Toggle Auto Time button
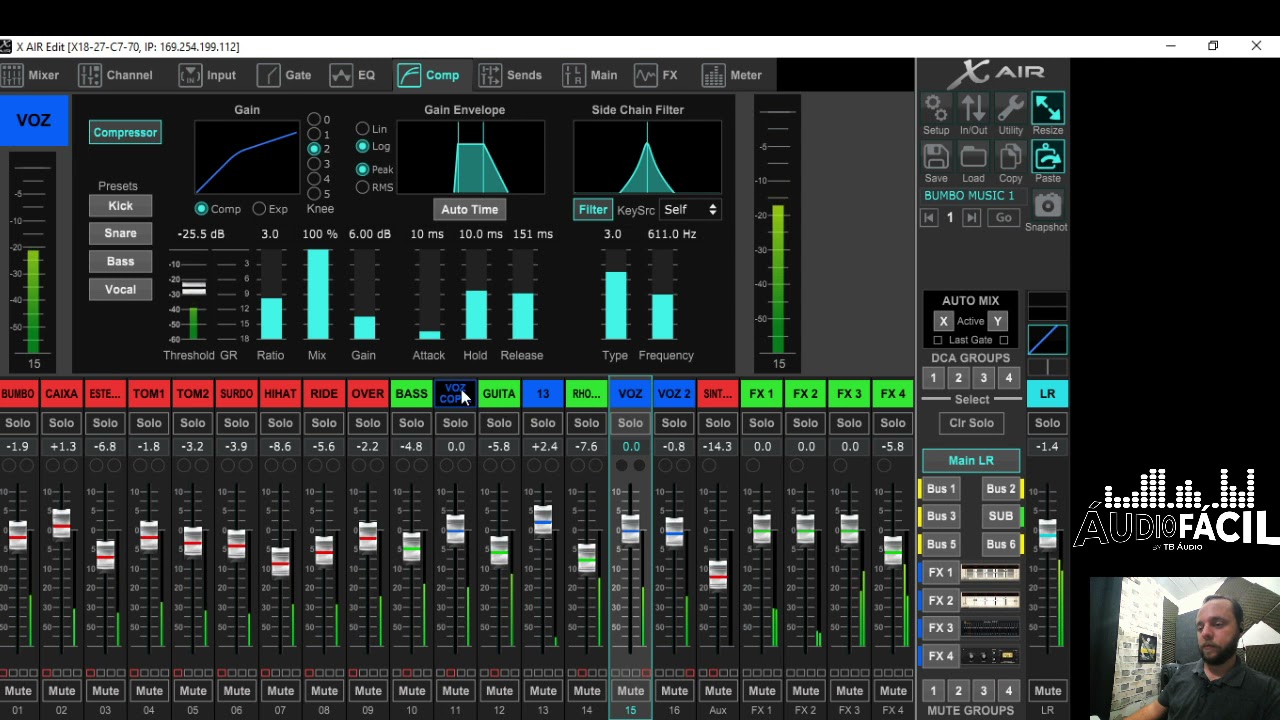 click(469, 210)
